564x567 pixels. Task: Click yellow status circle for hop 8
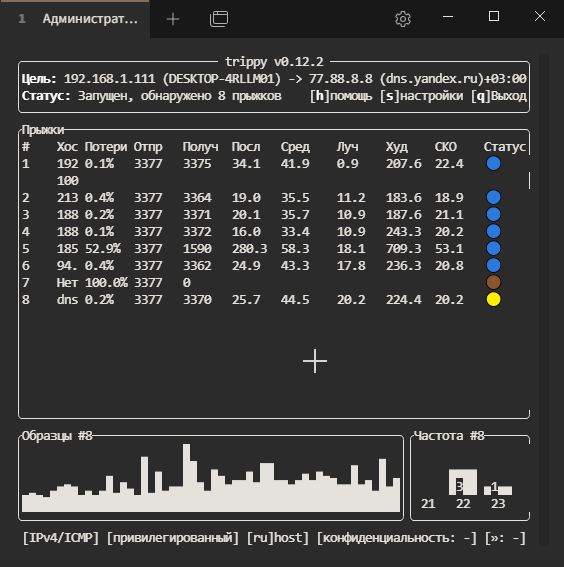[494, 299]
